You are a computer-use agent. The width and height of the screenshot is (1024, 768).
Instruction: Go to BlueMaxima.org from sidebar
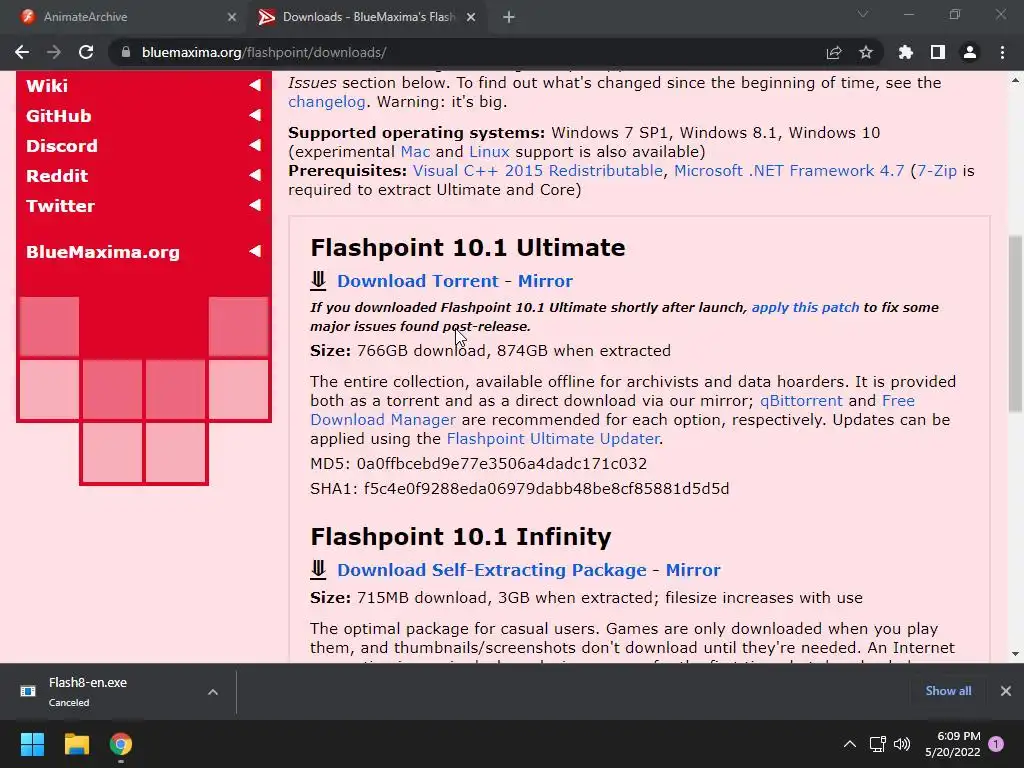(103, 252)
